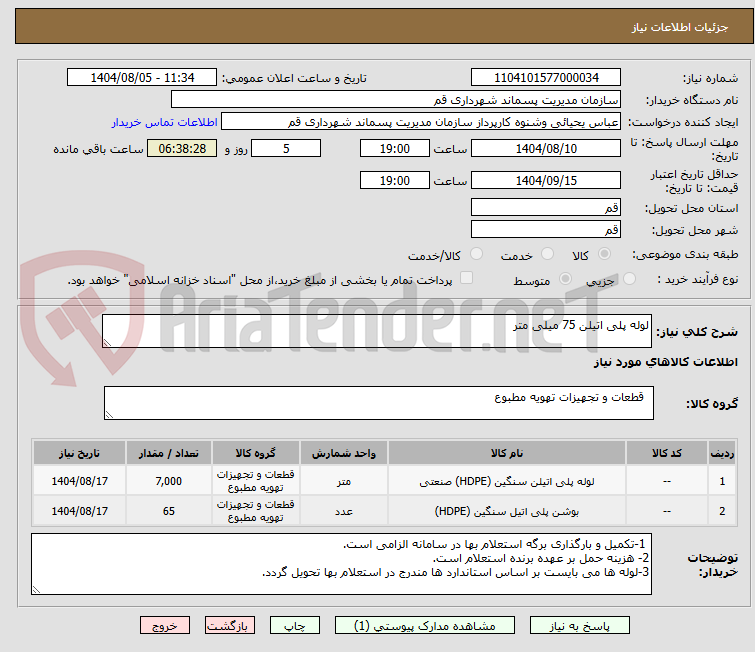Select the جزیی purchase type radio
Viewport: 755px width, 652px height.
tap(629, 278)
